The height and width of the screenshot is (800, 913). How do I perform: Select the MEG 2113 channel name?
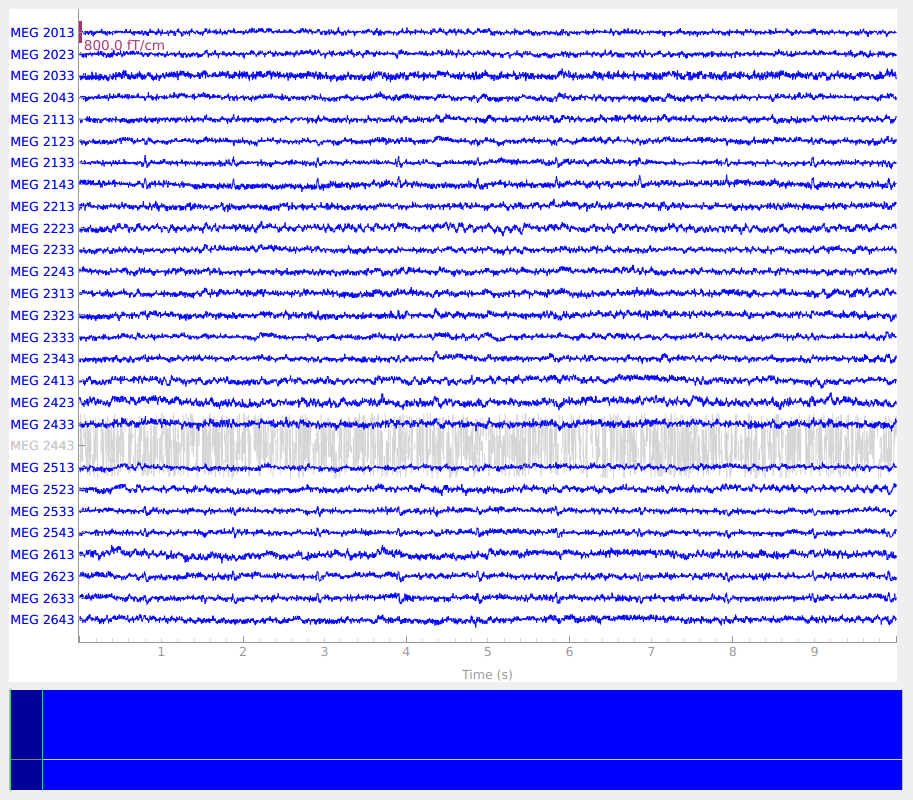42,120
